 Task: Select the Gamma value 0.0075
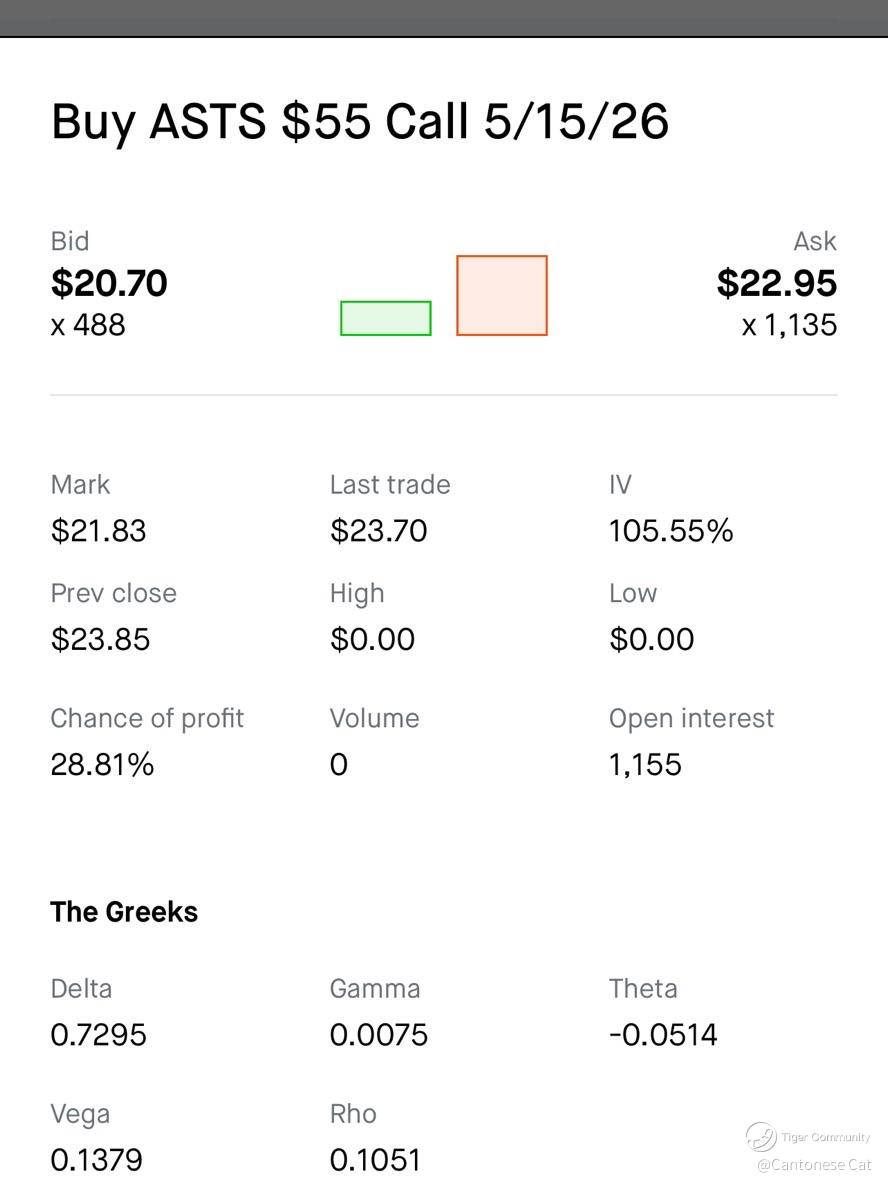379,1034
